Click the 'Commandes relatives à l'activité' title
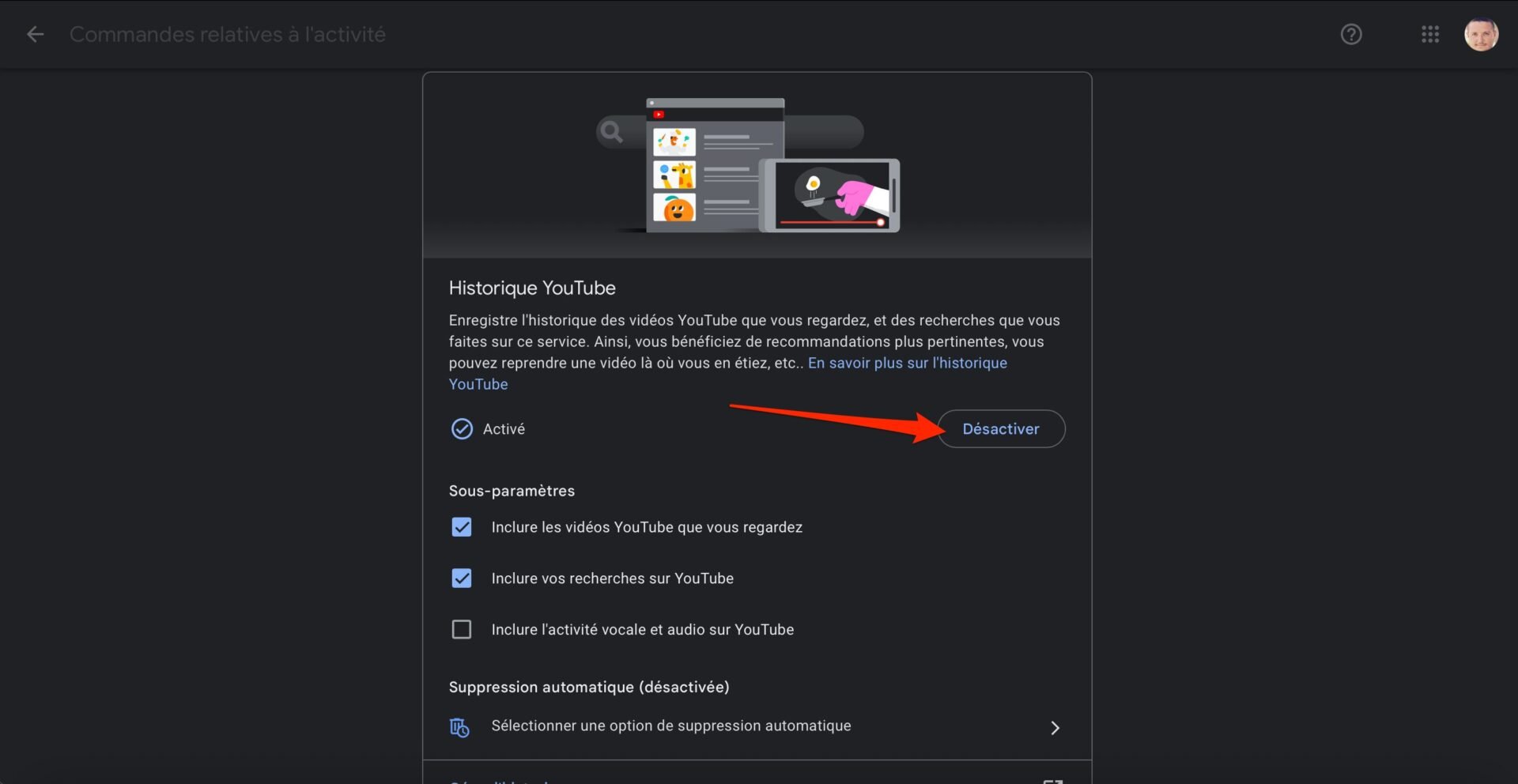The width and height of the screenshot is (1518, 784). tap(228, 34)
